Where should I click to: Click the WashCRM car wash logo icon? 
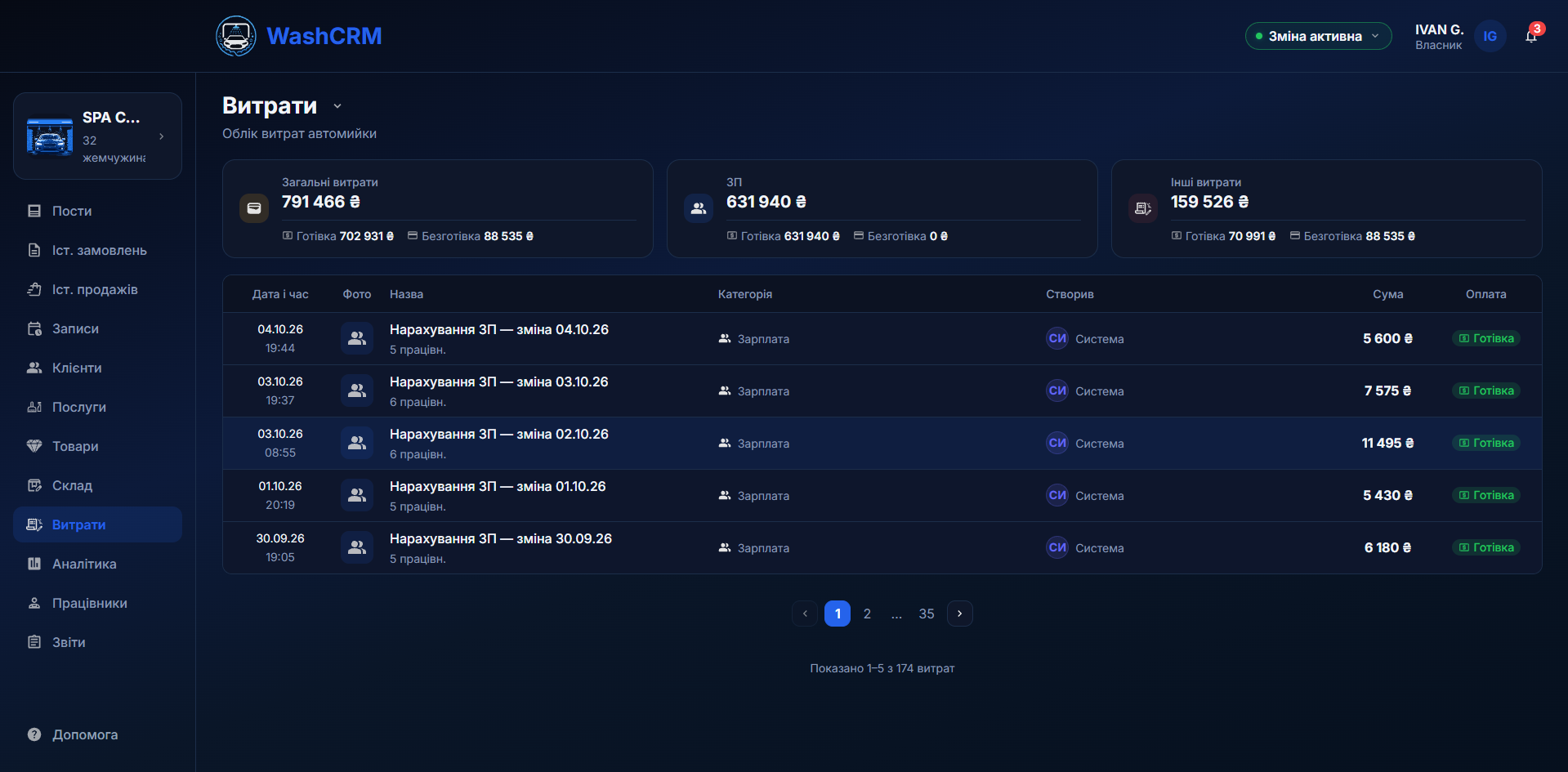click(x=236, y=36)
